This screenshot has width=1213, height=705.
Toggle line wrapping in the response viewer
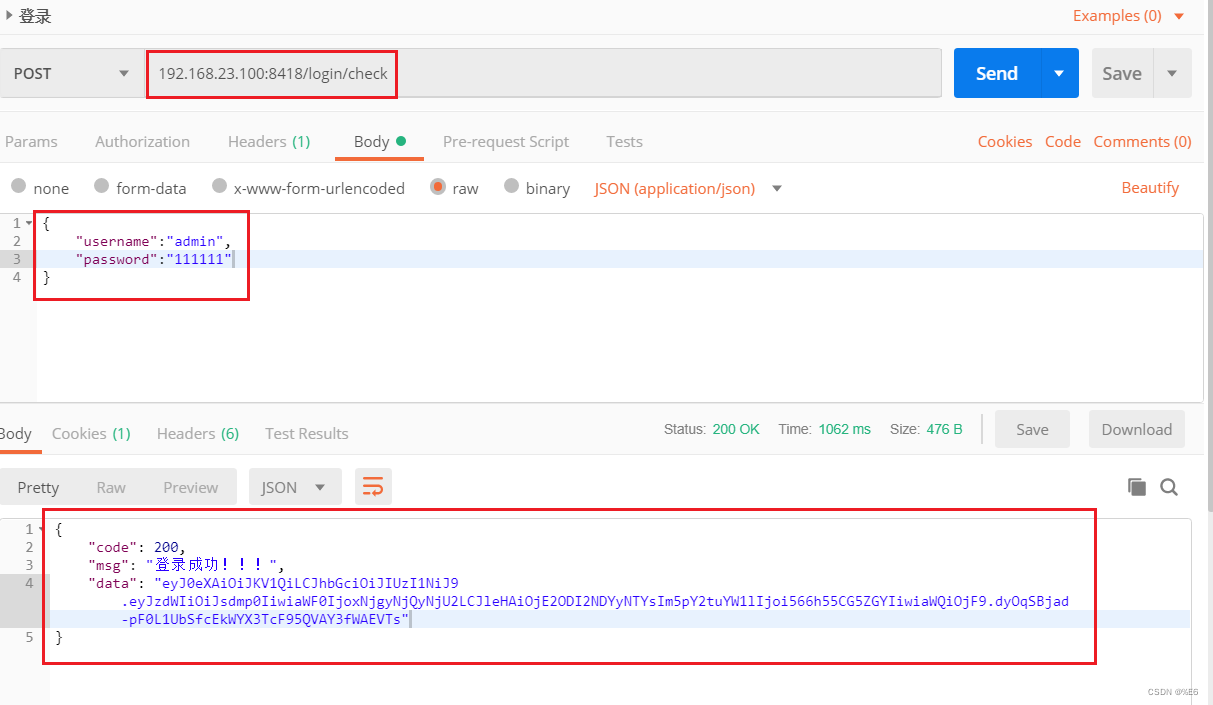pyautogui.click(x=373, y=486)
